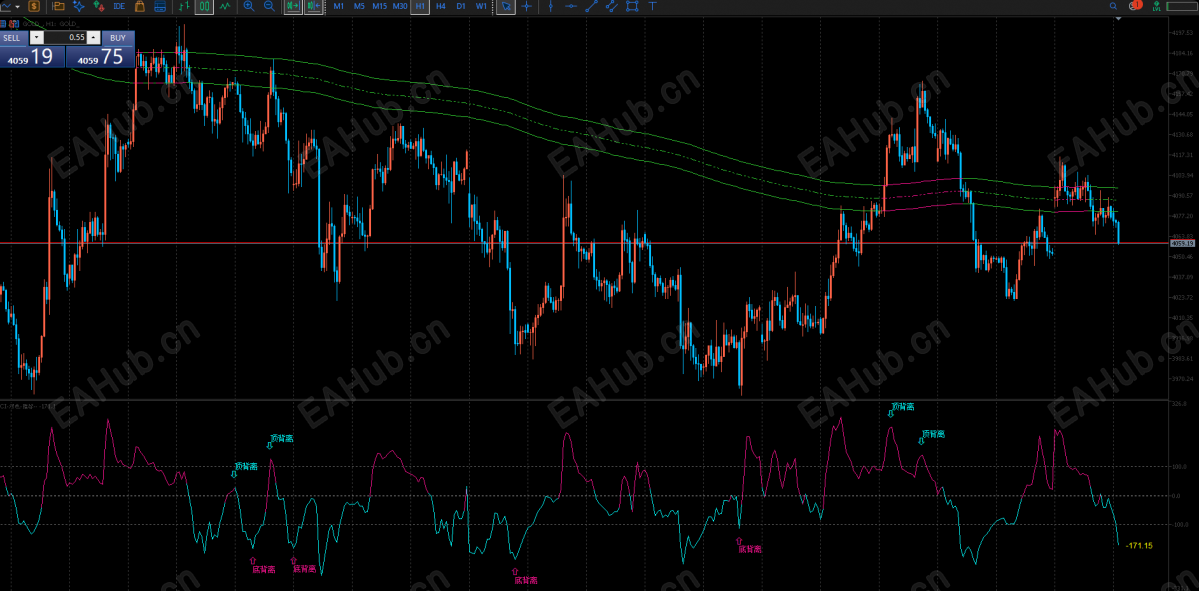Click the buy price 4059 75 tile
Screen dimensions: 1199x591
point(100,57)
